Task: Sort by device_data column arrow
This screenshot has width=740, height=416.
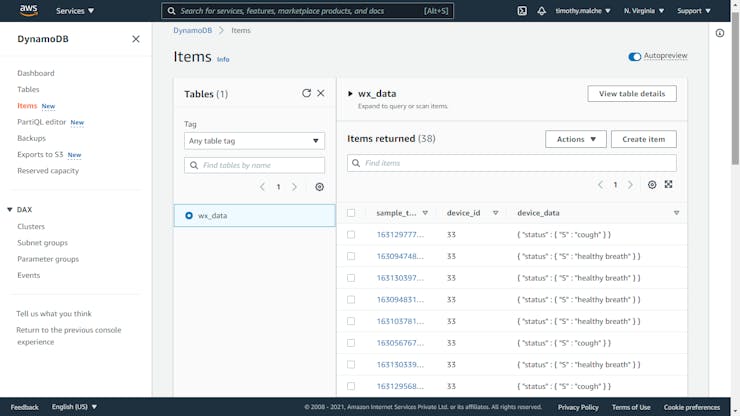Action: click(x=676, y=213)
